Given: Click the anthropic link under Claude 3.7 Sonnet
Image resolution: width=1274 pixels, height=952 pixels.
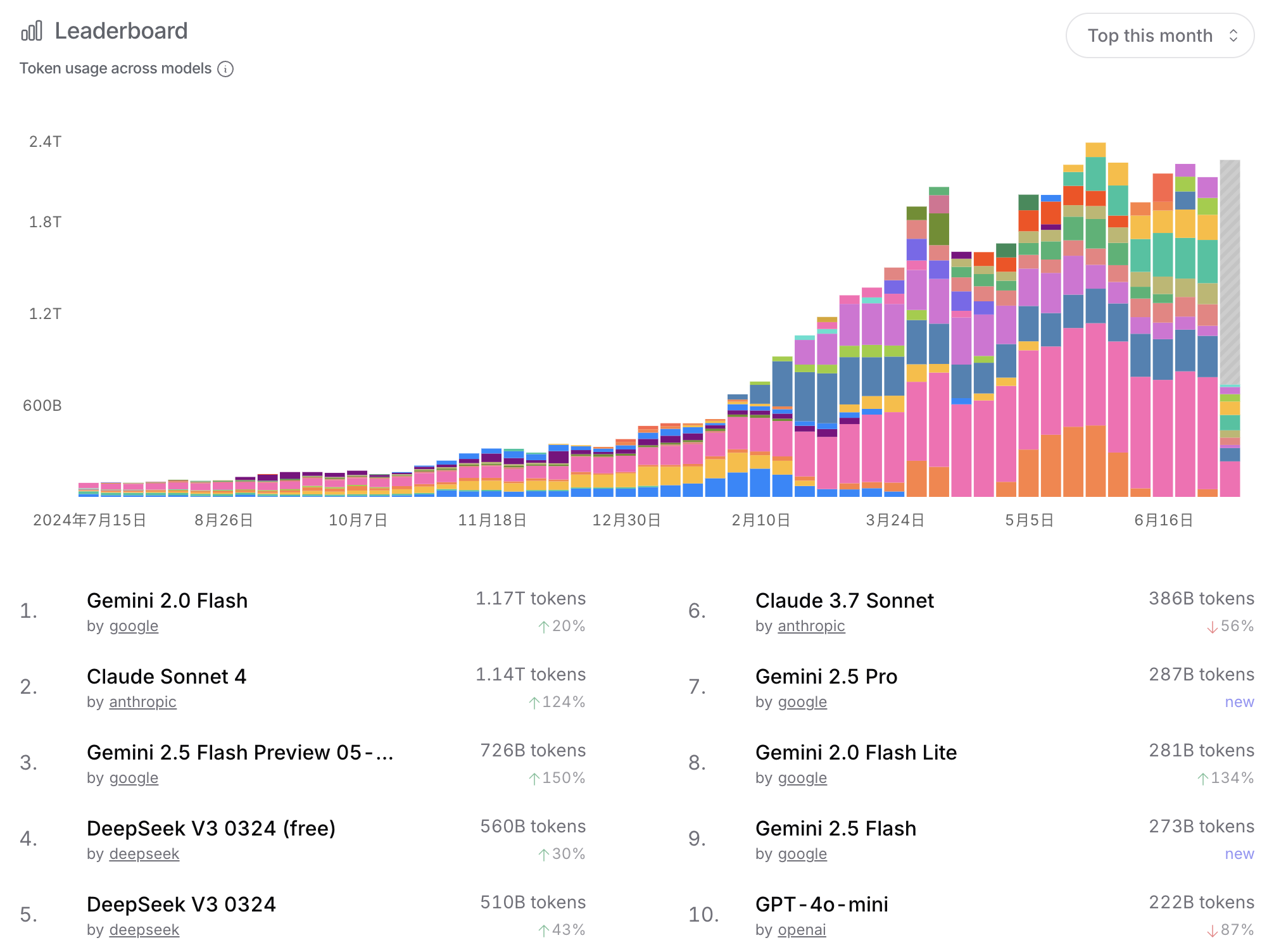Looking at the screenshot, I should point(811,626).
